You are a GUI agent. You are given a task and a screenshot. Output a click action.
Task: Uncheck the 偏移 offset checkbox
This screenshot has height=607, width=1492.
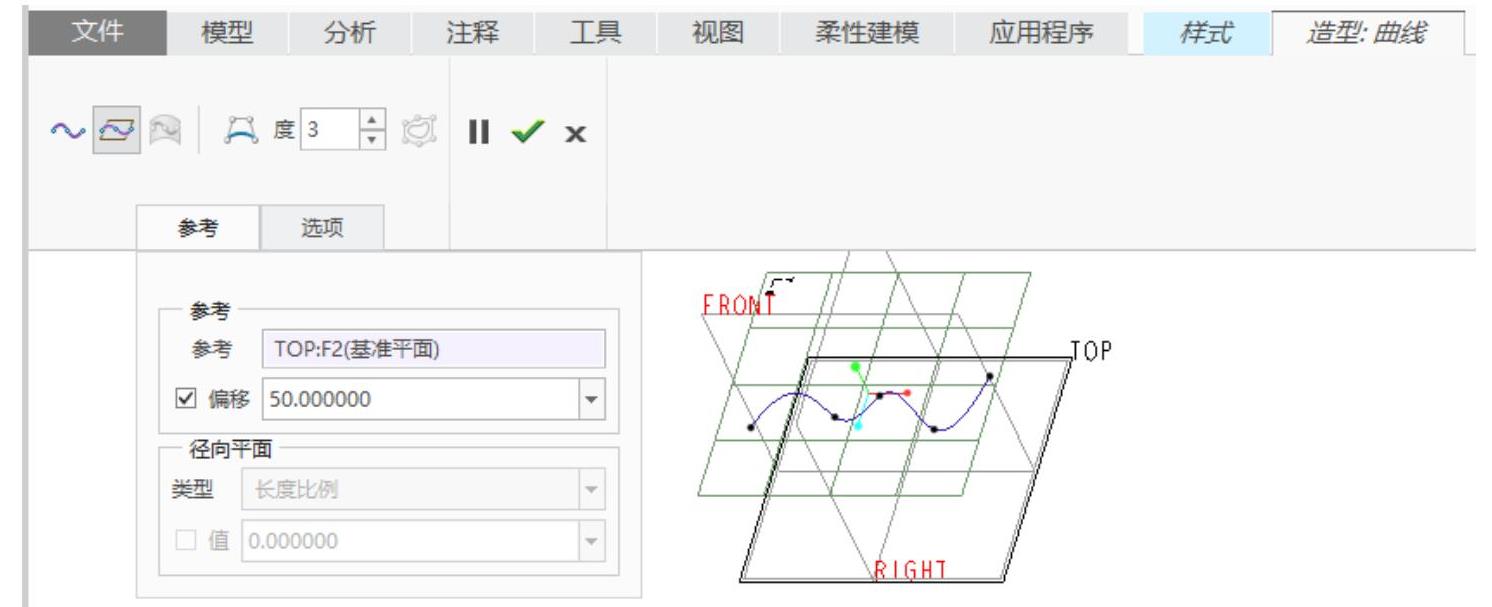point(183,400)
